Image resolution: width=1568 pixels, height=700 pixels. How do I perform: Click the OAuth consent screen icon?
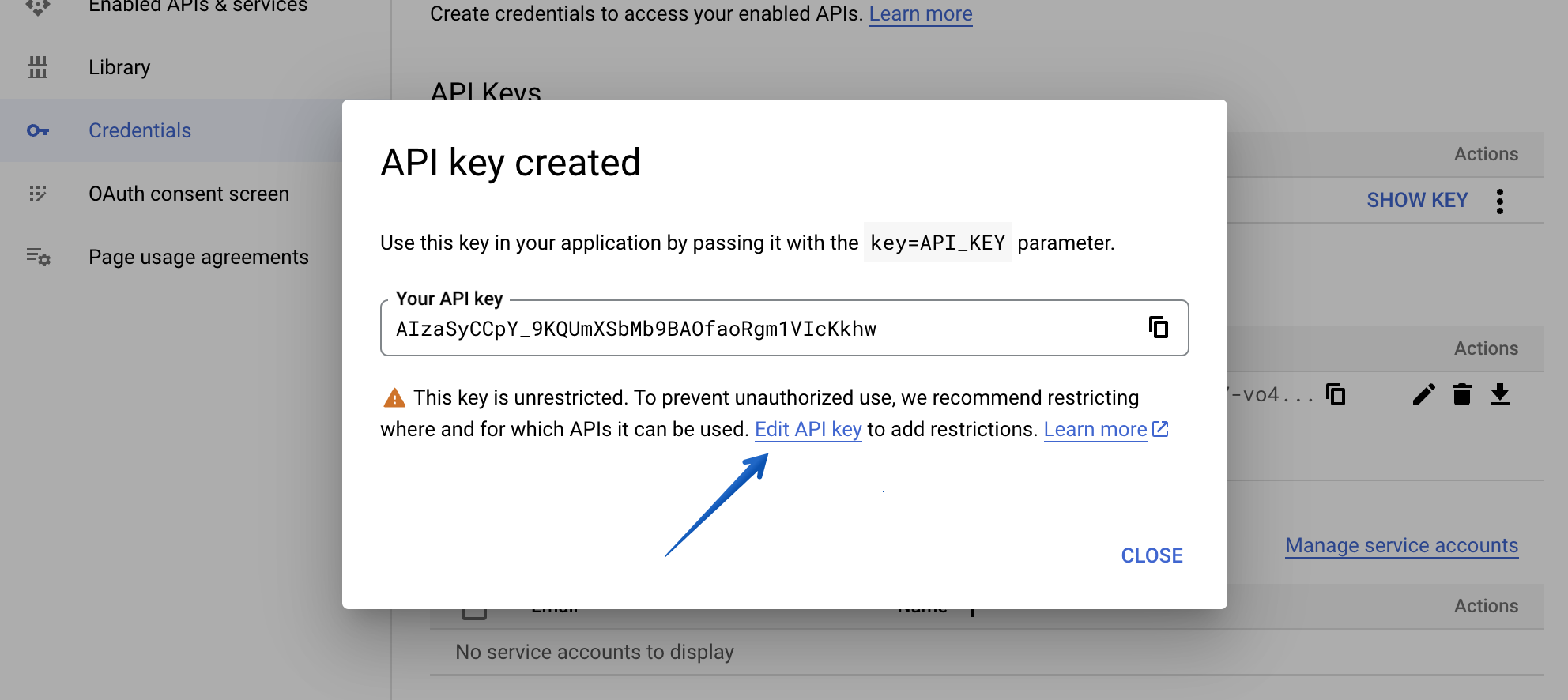(38, 194)
